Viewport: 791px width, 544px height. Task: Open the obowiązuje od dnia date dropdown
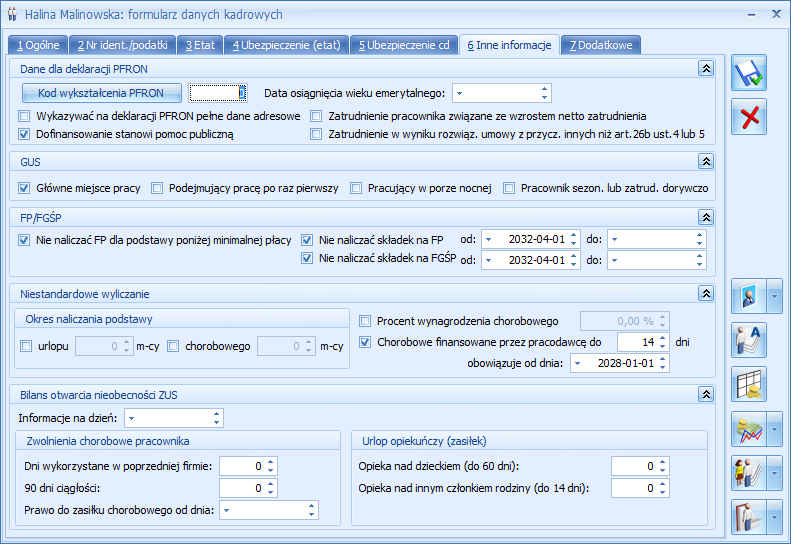[578, 363]
